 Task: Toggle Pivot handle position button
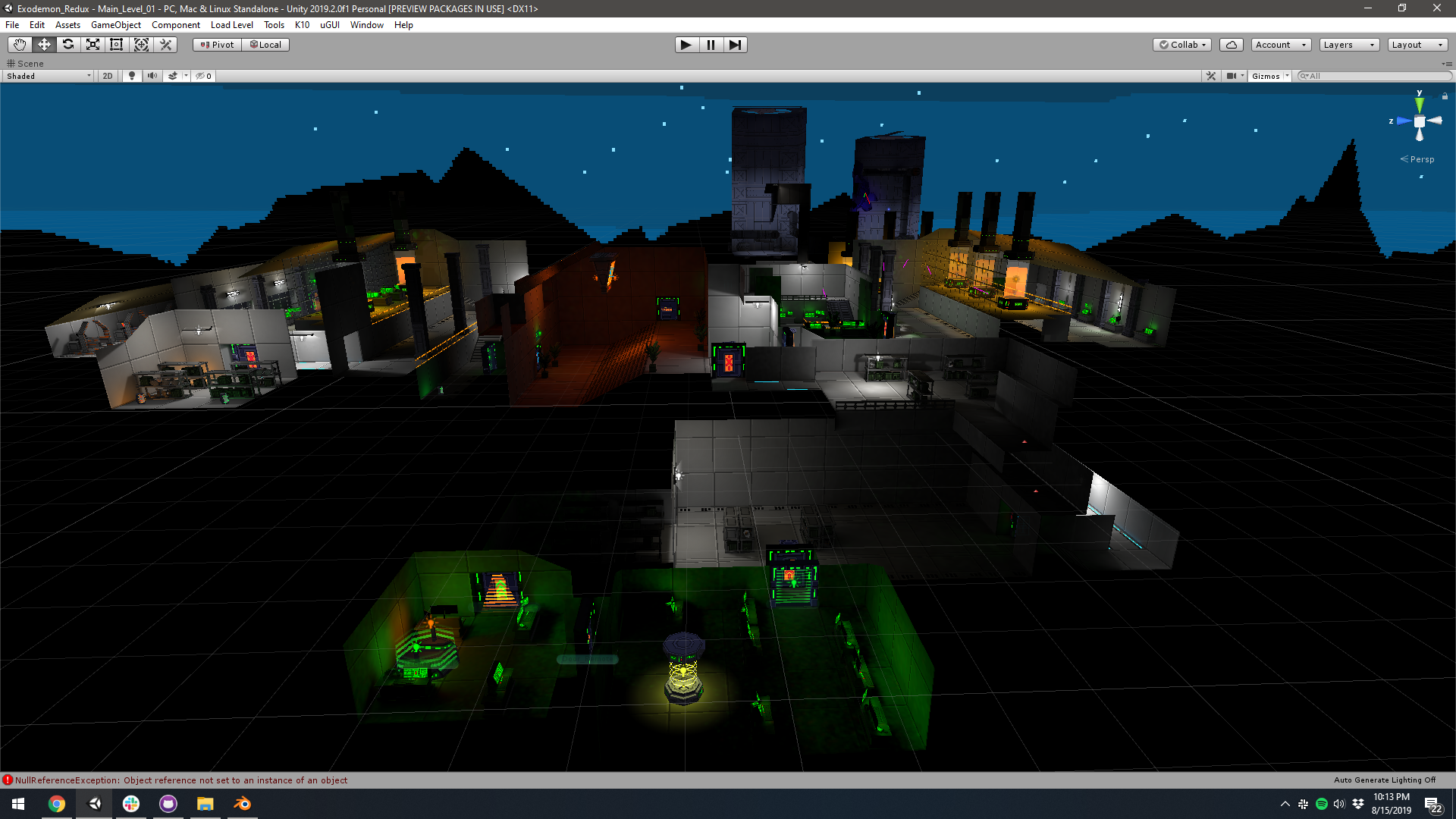click(217, 45)
